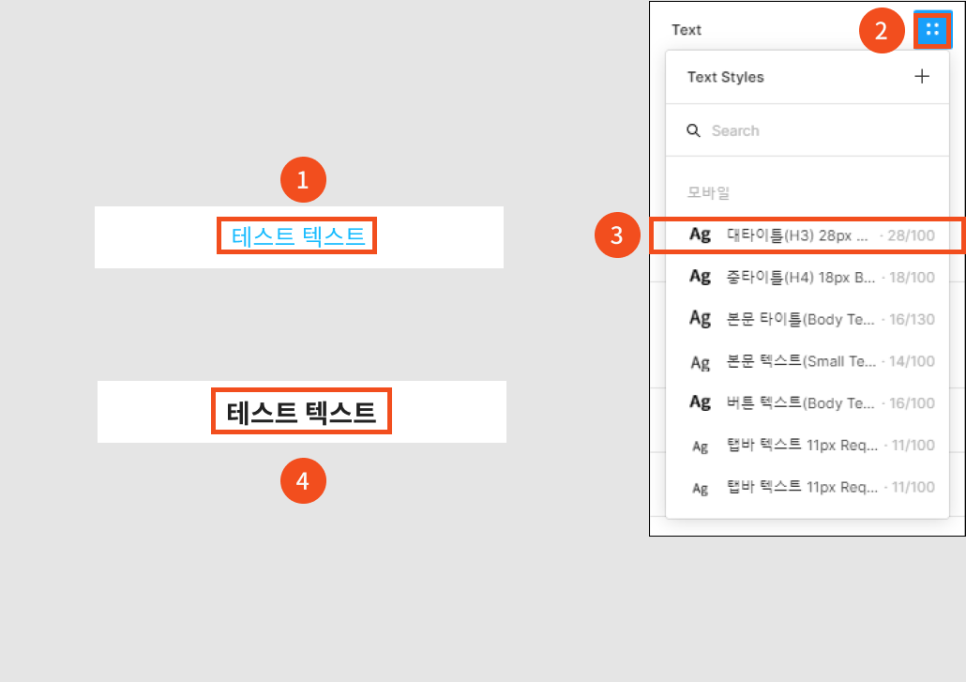Click the Text Styles panel title
Viewport: 966px width, 682px height.
point(725,77)
